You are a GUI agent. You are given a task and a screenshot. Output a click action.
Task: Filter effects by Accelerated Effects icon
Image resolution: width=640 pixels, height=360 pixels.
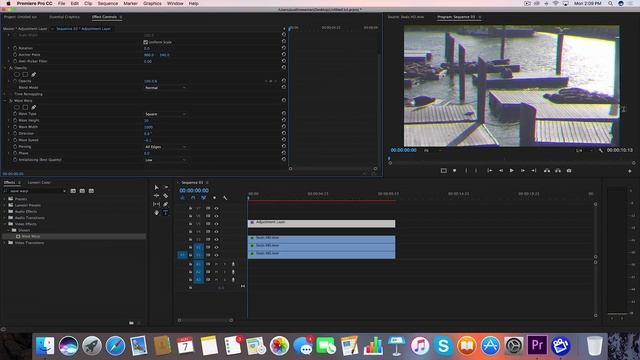(x=73, y=191)
